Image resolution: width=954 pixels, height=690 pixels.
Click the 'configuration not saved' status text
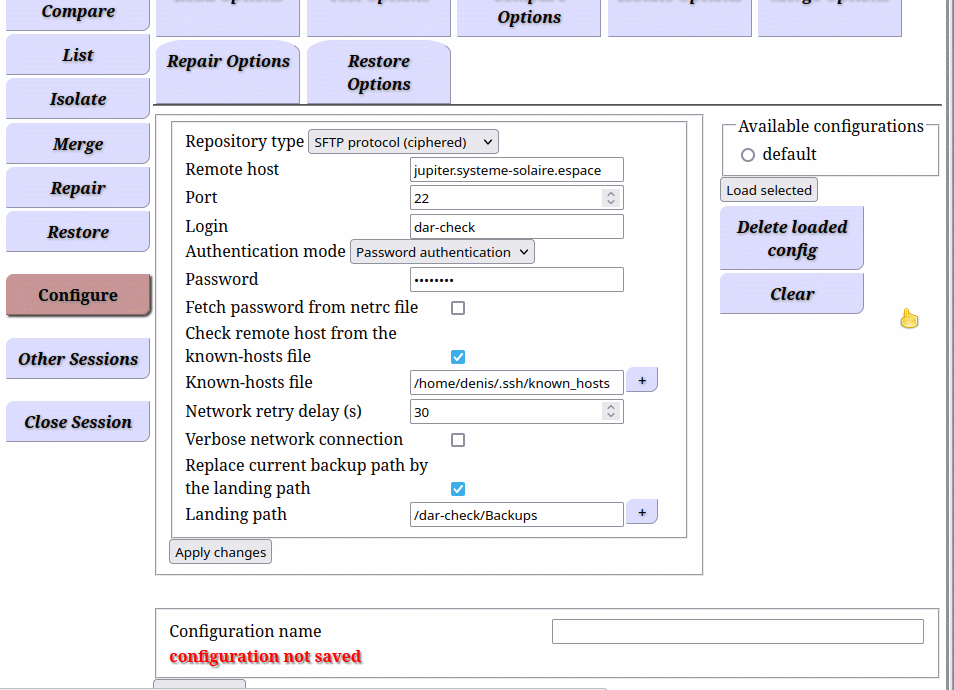[x=265, y=657]
